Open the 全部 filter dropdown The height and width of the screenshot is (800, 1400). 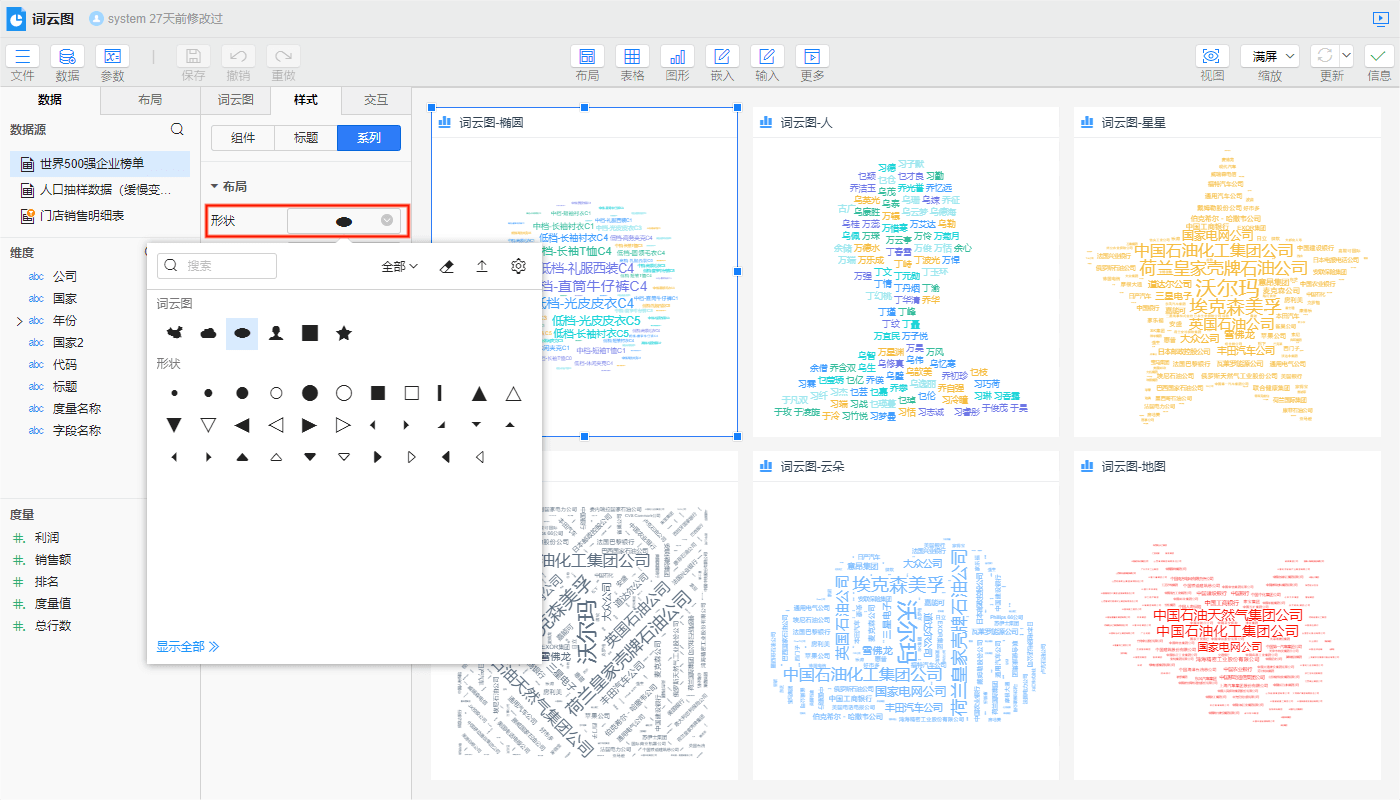399,266
